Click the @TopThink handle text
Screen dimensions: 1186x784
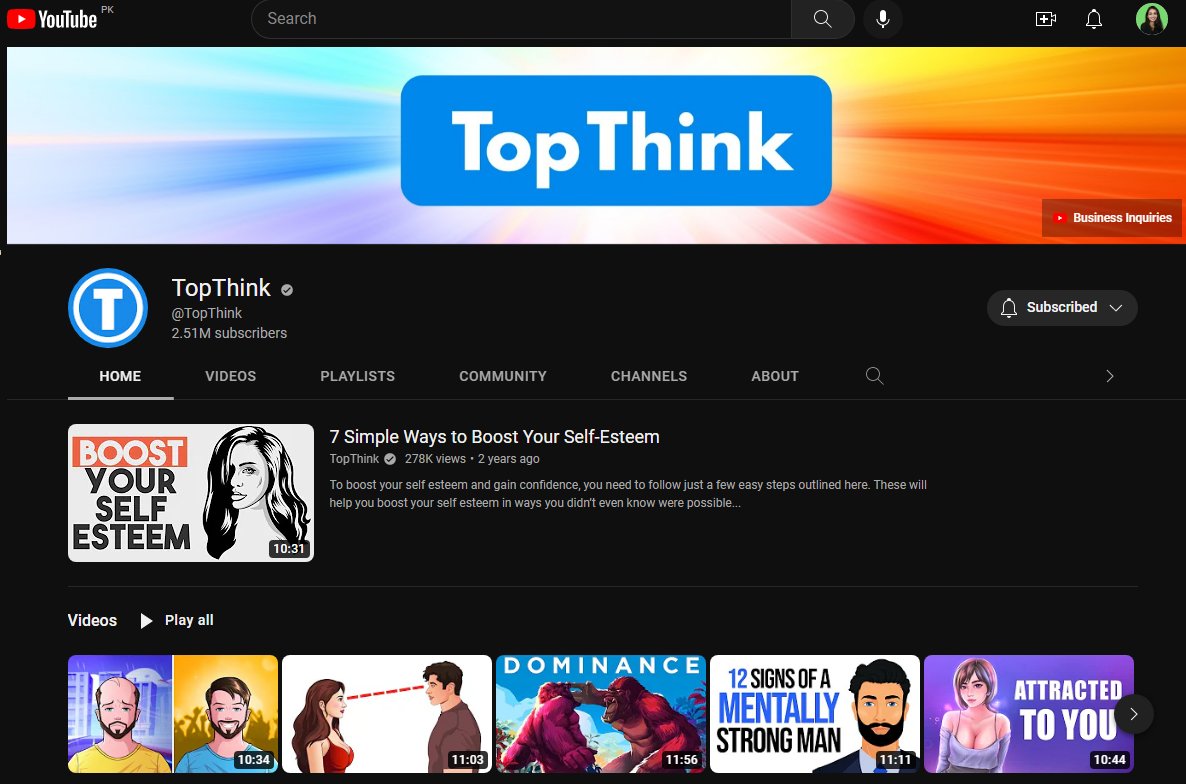pyautogui.click(x=206, y=313)
